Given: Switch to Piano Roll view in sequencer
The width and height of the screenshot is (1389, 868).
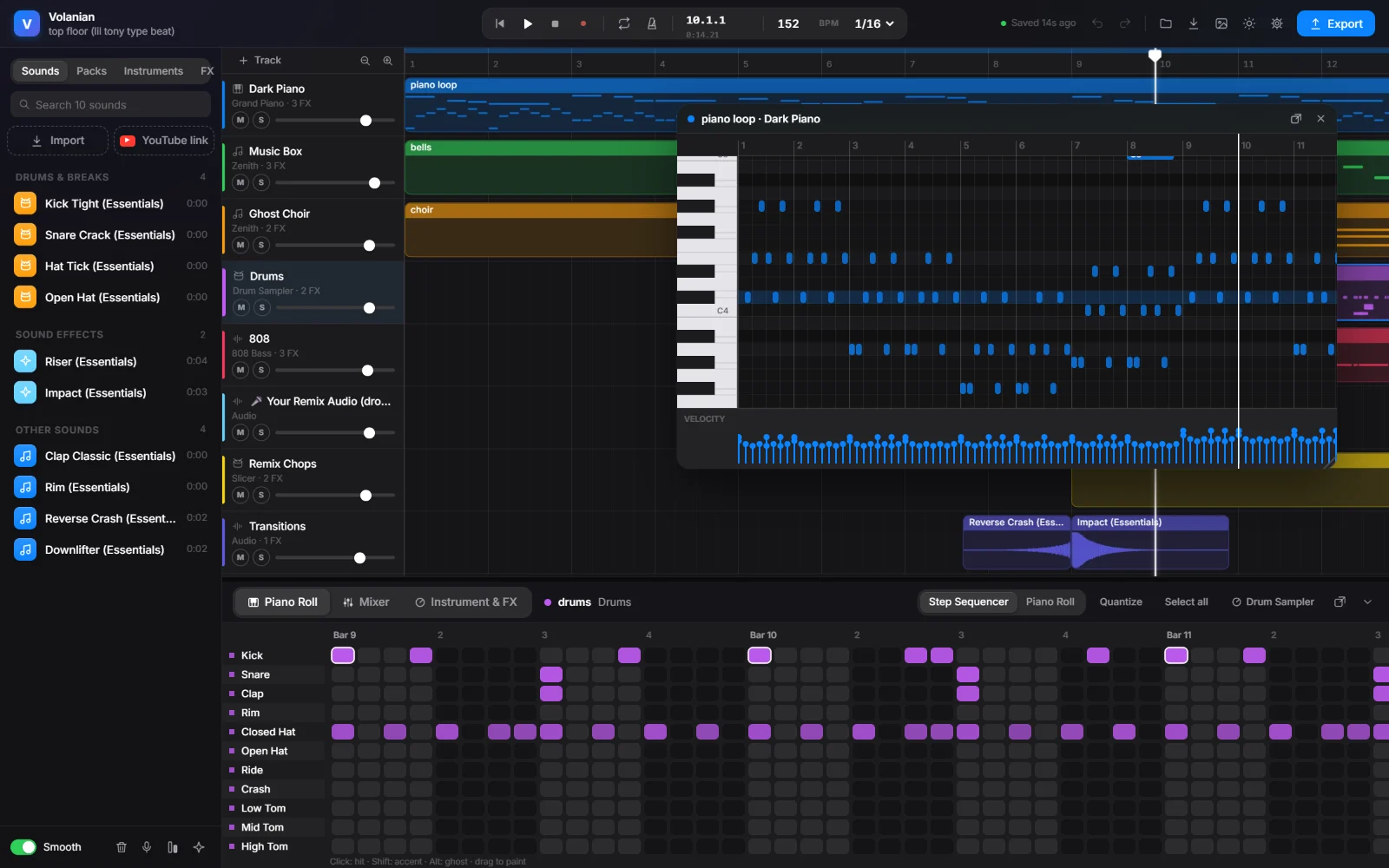Looking at the screenshot, I should tap(1050, 602).
